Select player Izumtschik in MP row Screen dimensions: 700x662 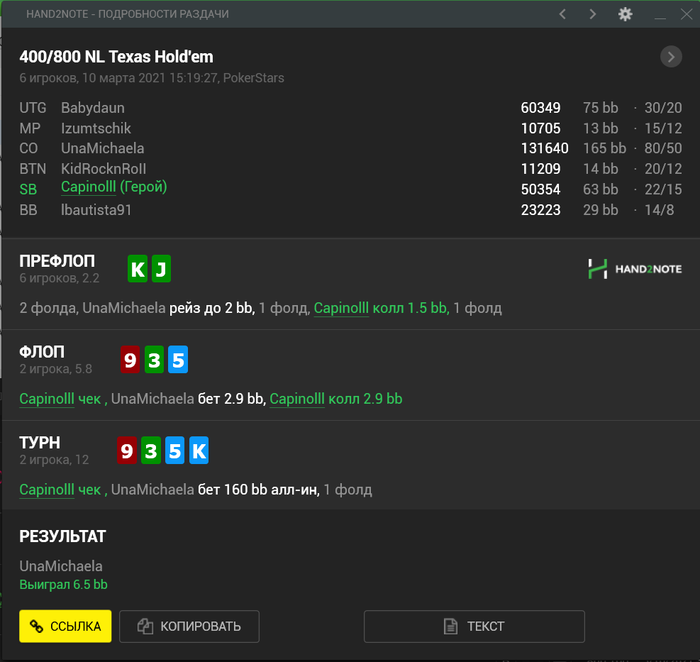pyautogui.click(x=96, y=129)
